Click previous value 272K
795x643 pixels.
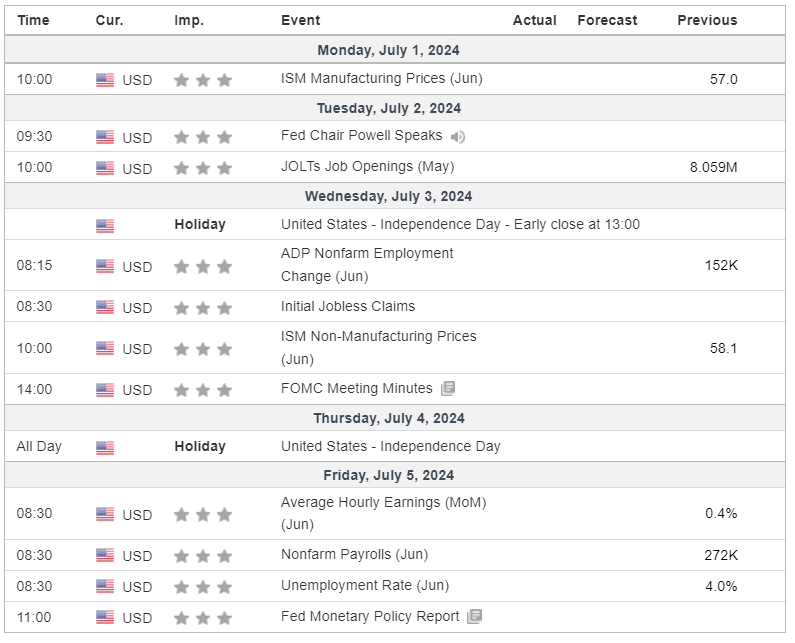coord(721,555)
